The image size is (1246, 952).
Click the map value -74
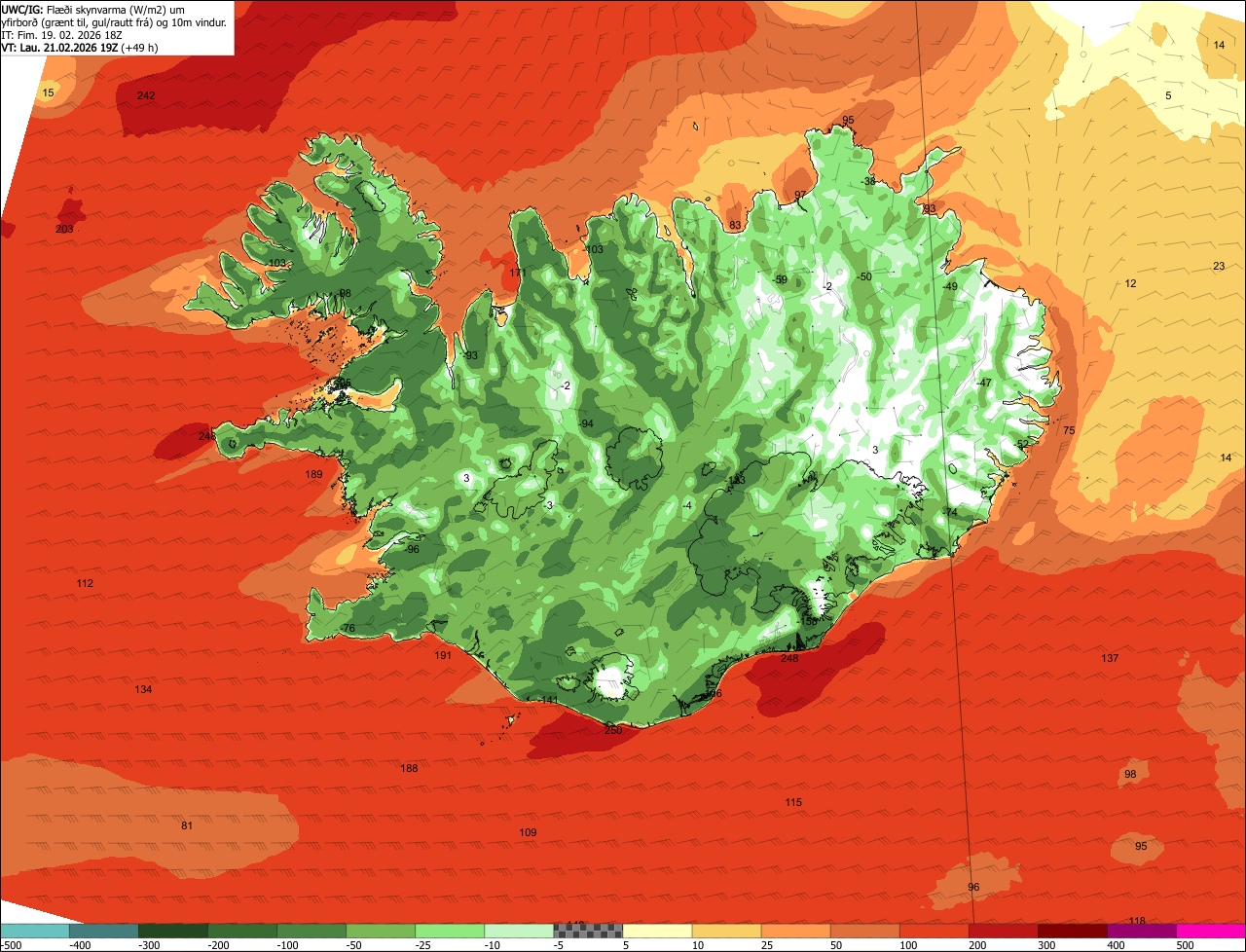tap(949, 512)
